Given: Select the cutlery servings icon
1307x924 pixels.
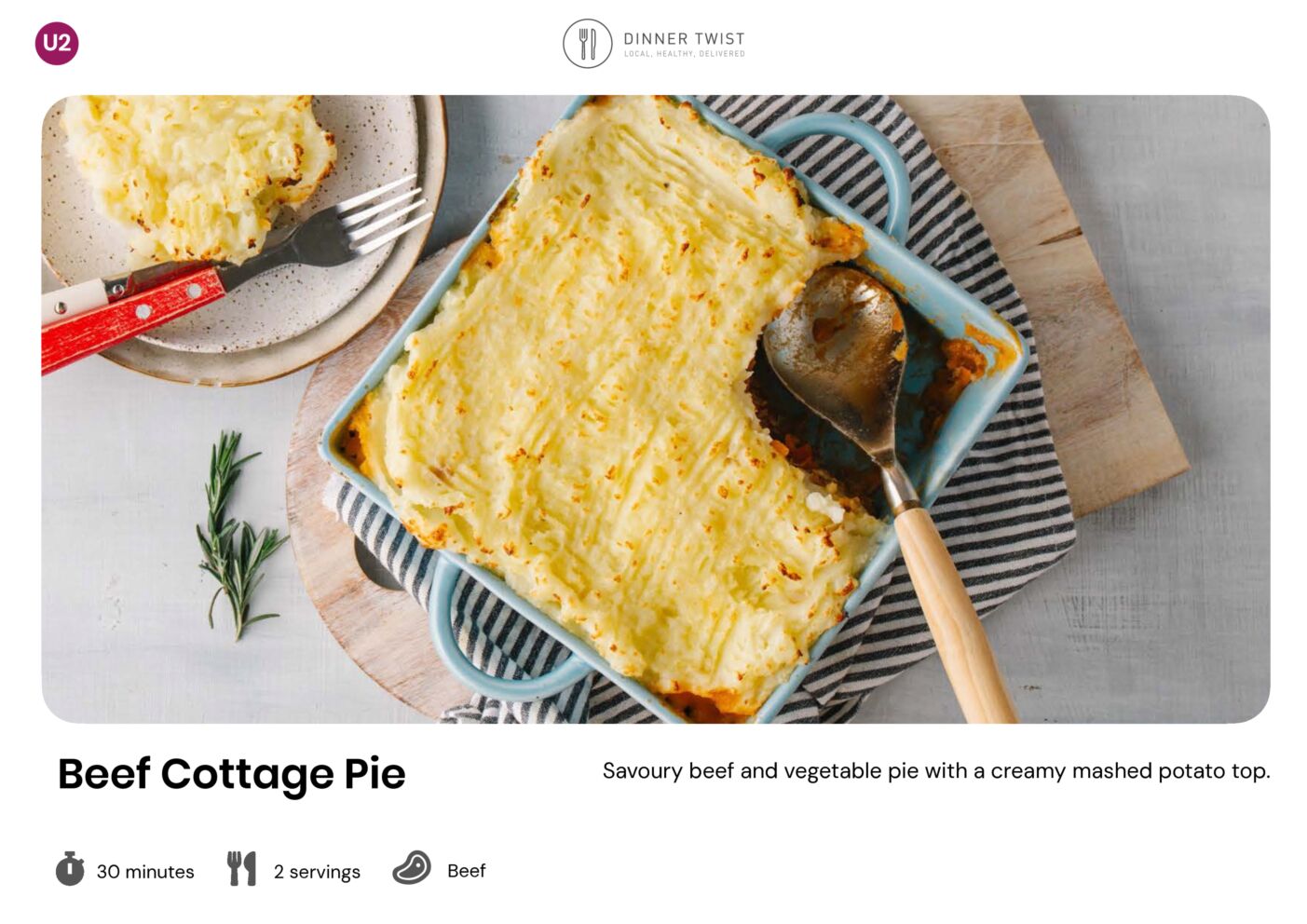Looking at the screenshot, I should coord(241,868).
